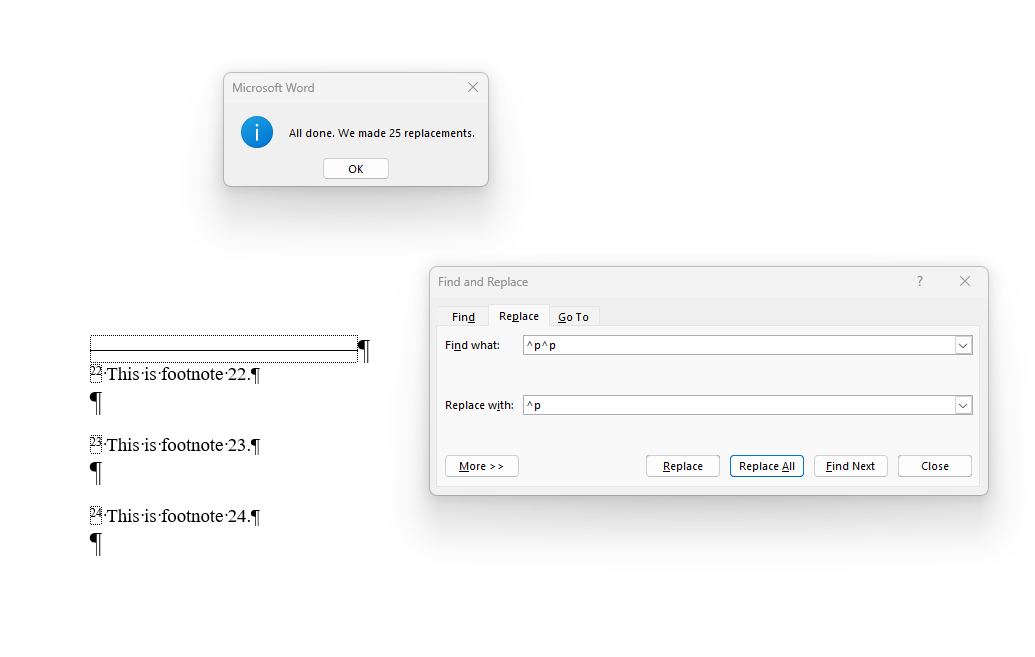Click the pilcrow mark below footnote 24
Viewport: 1035px width, 657px height.
(94, 543)
